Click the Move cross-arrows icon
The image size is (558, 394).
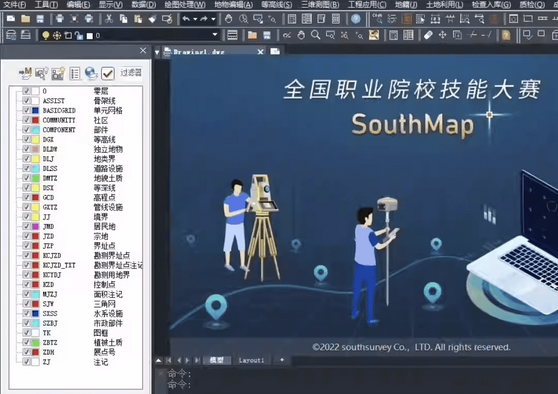click(x=442, y=35)
